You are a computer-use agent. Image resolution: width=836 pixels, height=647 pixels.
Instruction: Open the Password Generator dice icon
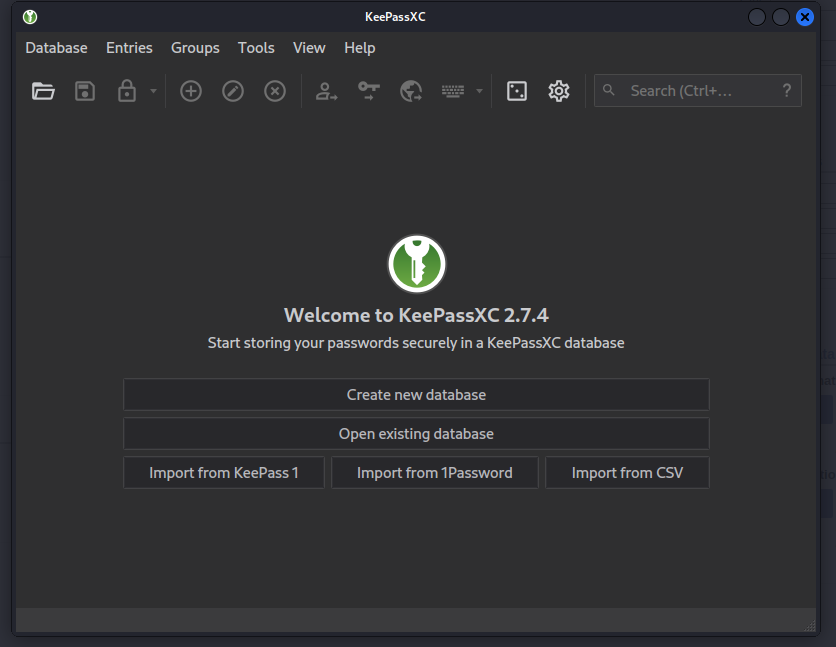click(x=517, y=91)
